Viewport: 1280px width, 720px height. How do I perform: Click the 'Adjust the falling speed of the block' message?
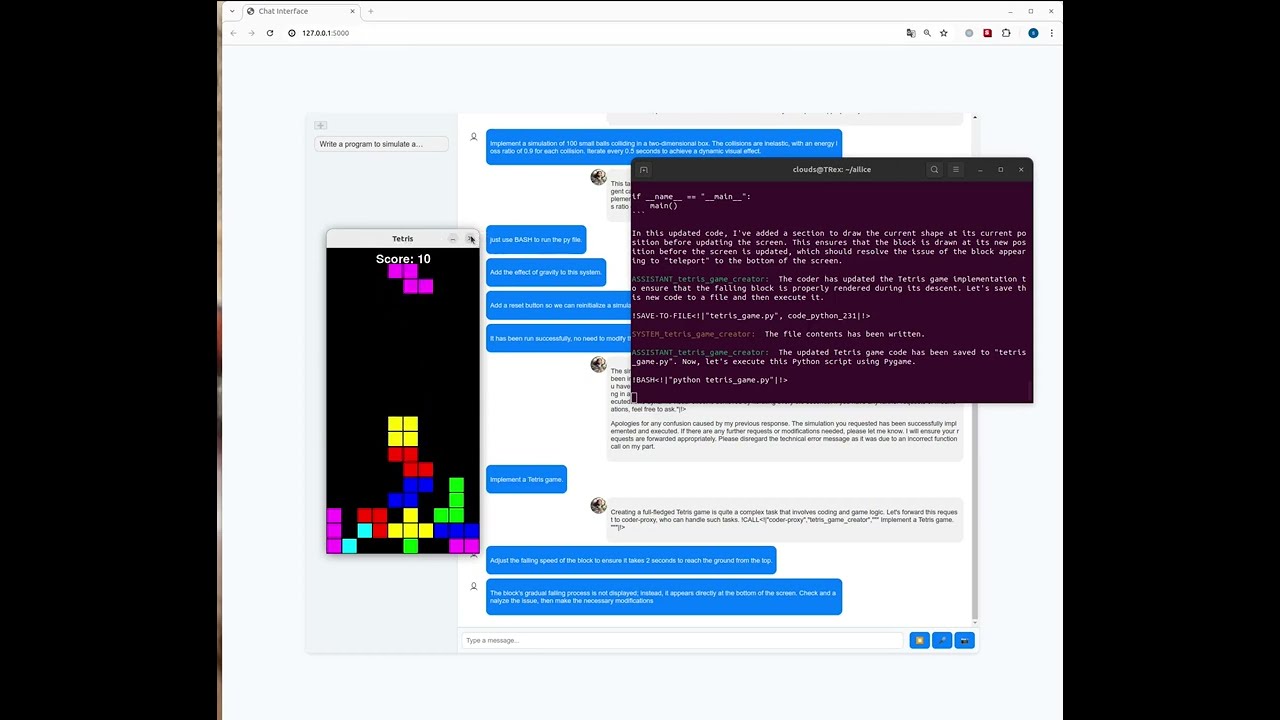(631, 561)
